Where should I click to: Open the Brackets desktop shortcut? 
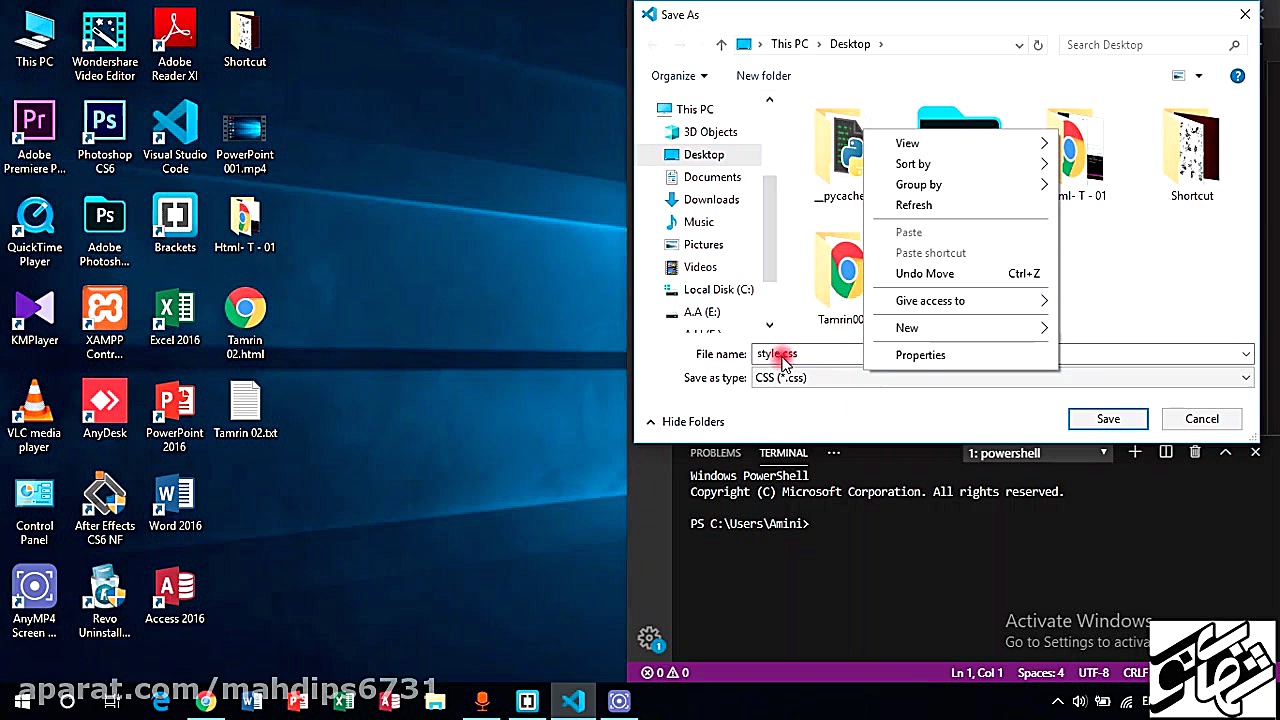(x=175, y=224)
